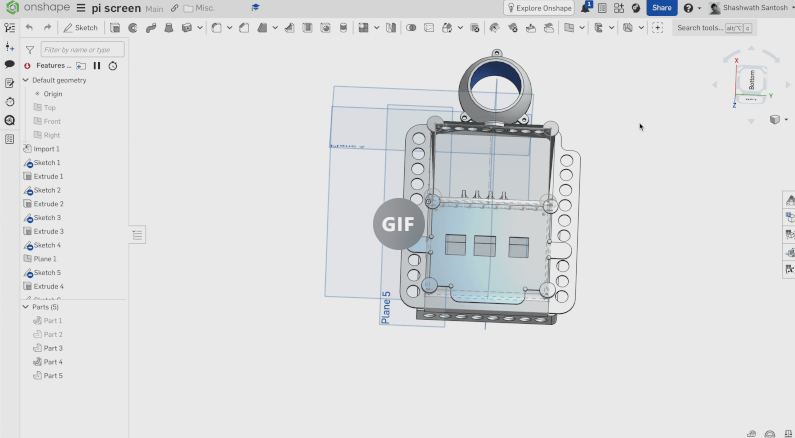
Task: Open Transform tool dropdown arrow
Action: pos(460,28)
